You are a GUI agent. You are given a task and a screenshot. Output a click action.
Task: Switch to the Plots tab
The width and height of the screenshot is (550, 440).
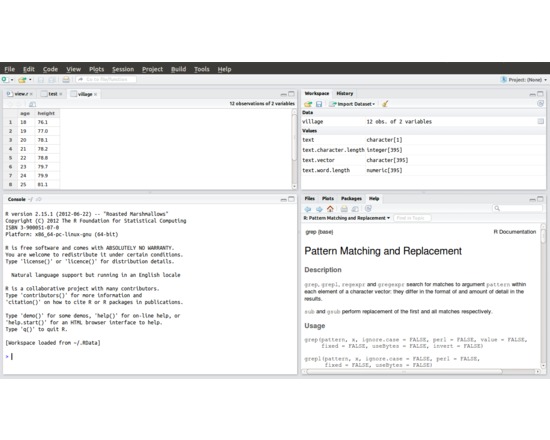(x=328, y=199)
